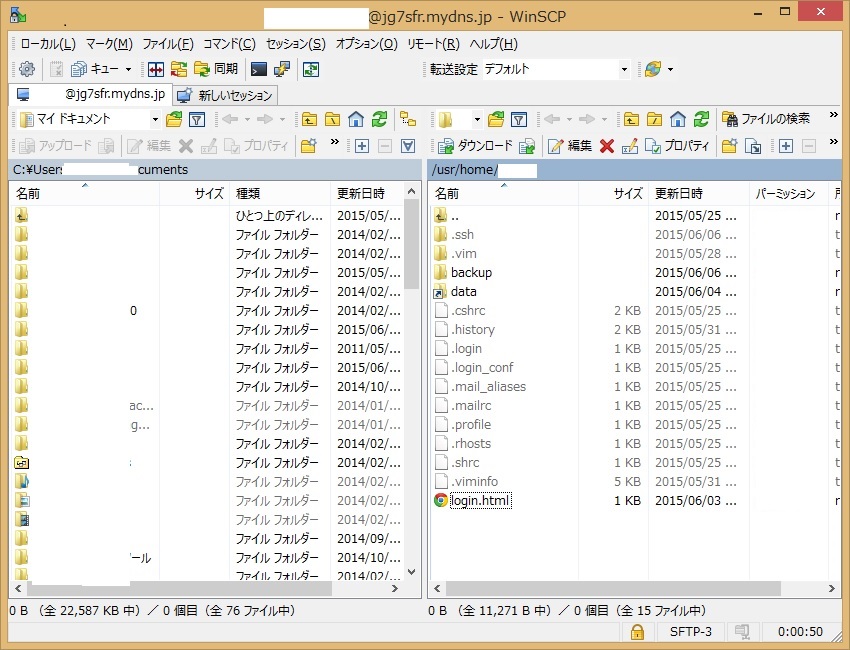Click the remote panel select files plus icon
Screen dimensions: 850x650
785,146
